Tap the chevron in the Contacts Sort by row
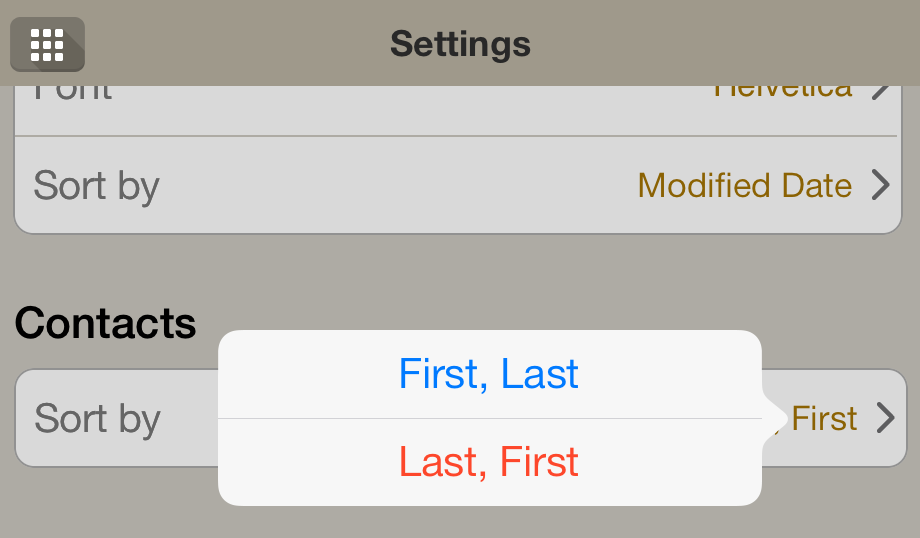The image size is (920, 538). (x=885, y=418)
